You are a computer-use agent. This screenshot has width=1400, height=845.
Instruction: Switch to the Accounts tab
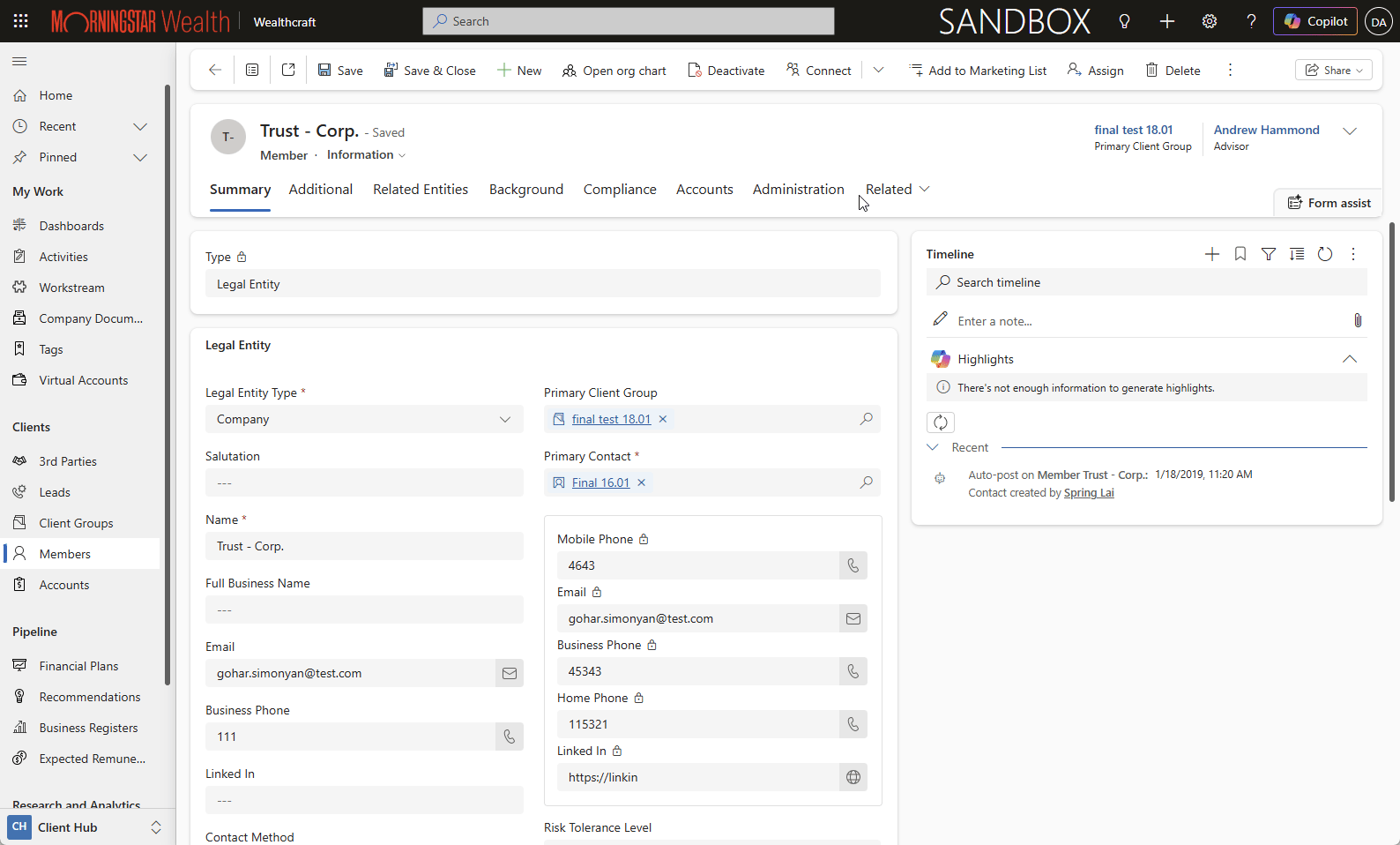704,189
